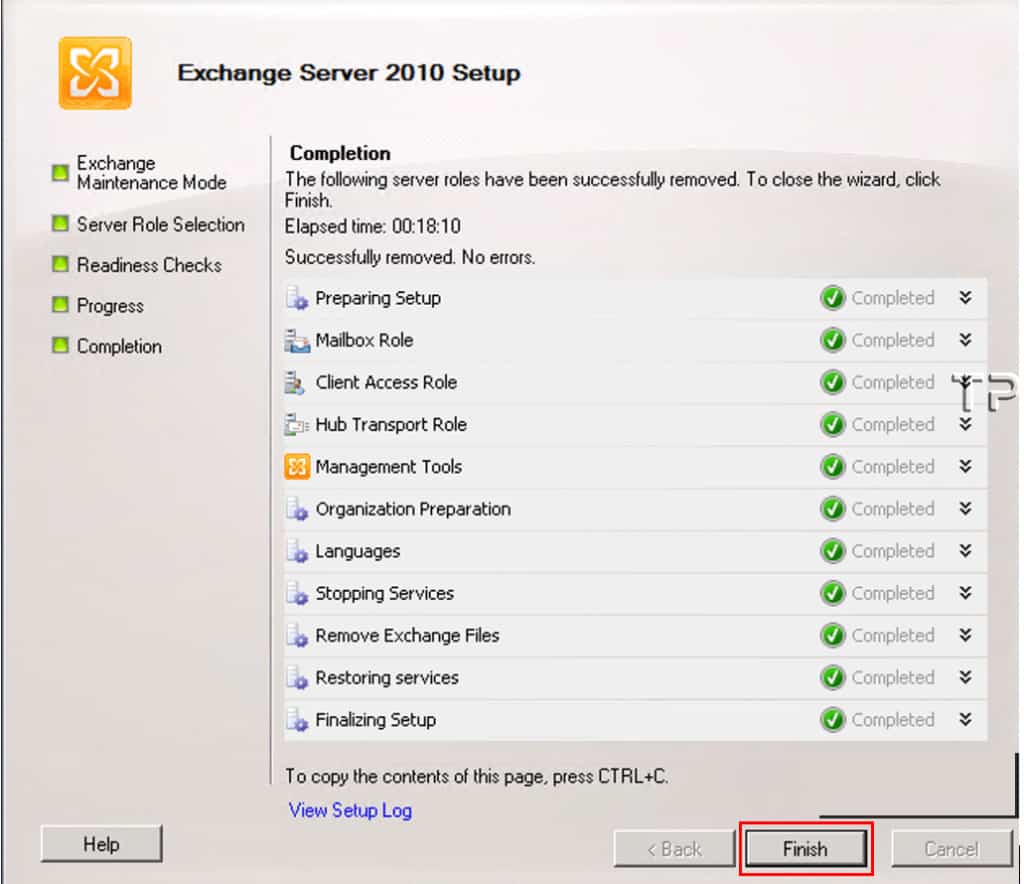The width and height of the screenshot is (1024, 884).
Task: Click the Hub Transport Role label text
Action: tap(391, 424)
